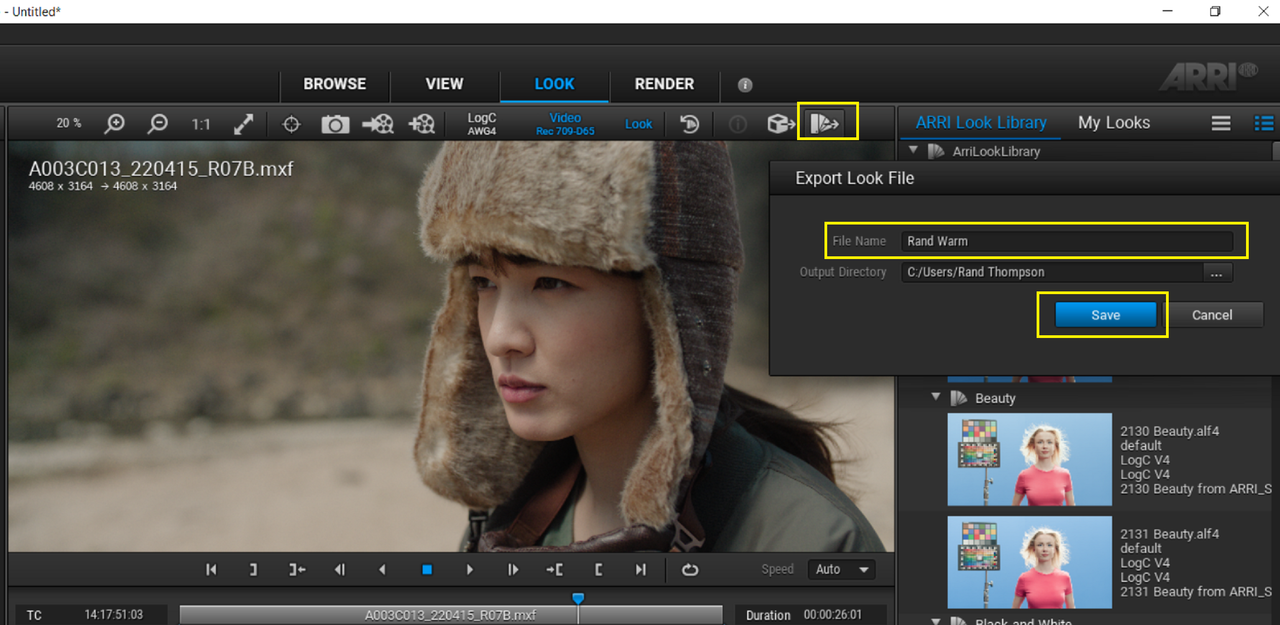Click the Export Look File toolbar icon
The image size is (1280, 625).
click(827, 123)
